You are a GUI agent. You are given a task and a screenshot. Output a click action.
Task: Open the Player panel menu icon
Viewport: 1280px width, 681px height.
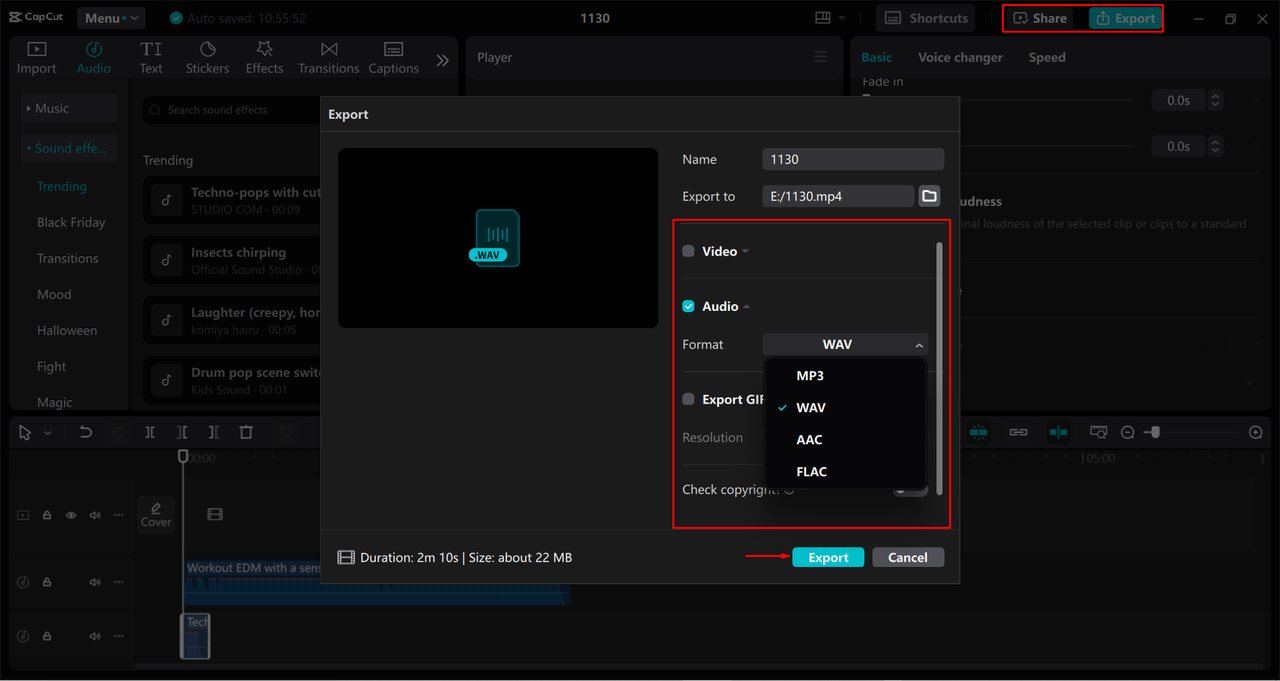821,57
